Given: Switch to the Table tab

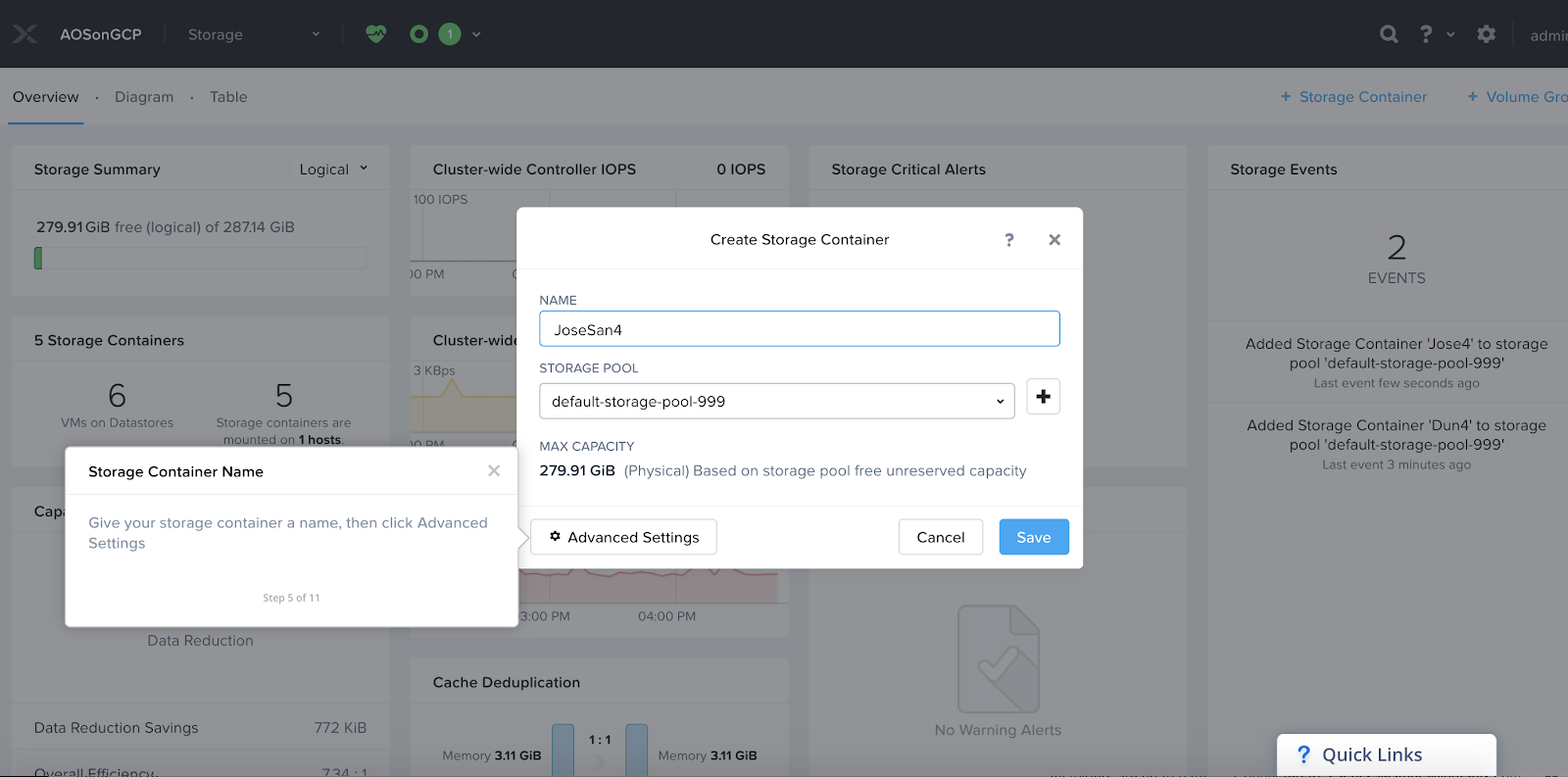Looking at the screenshot, I should click(x=228, y=97).
